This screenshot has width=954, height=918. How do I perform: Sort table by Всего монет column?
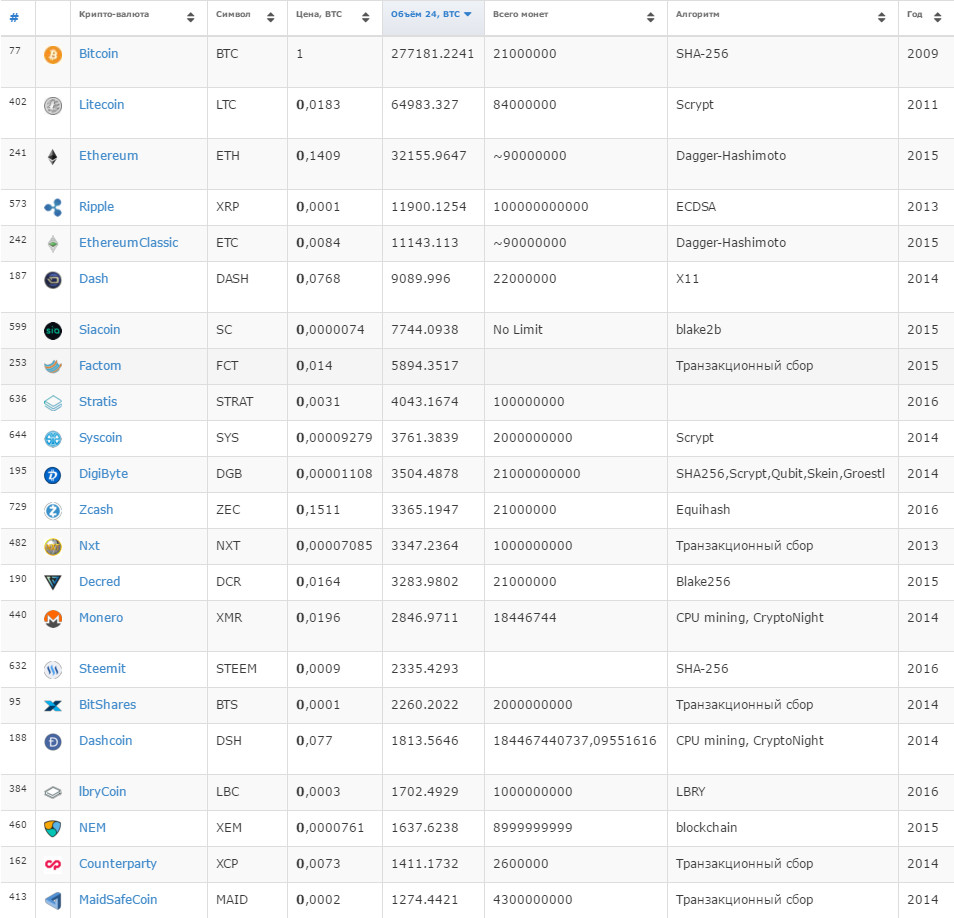(x=576, y=17)
